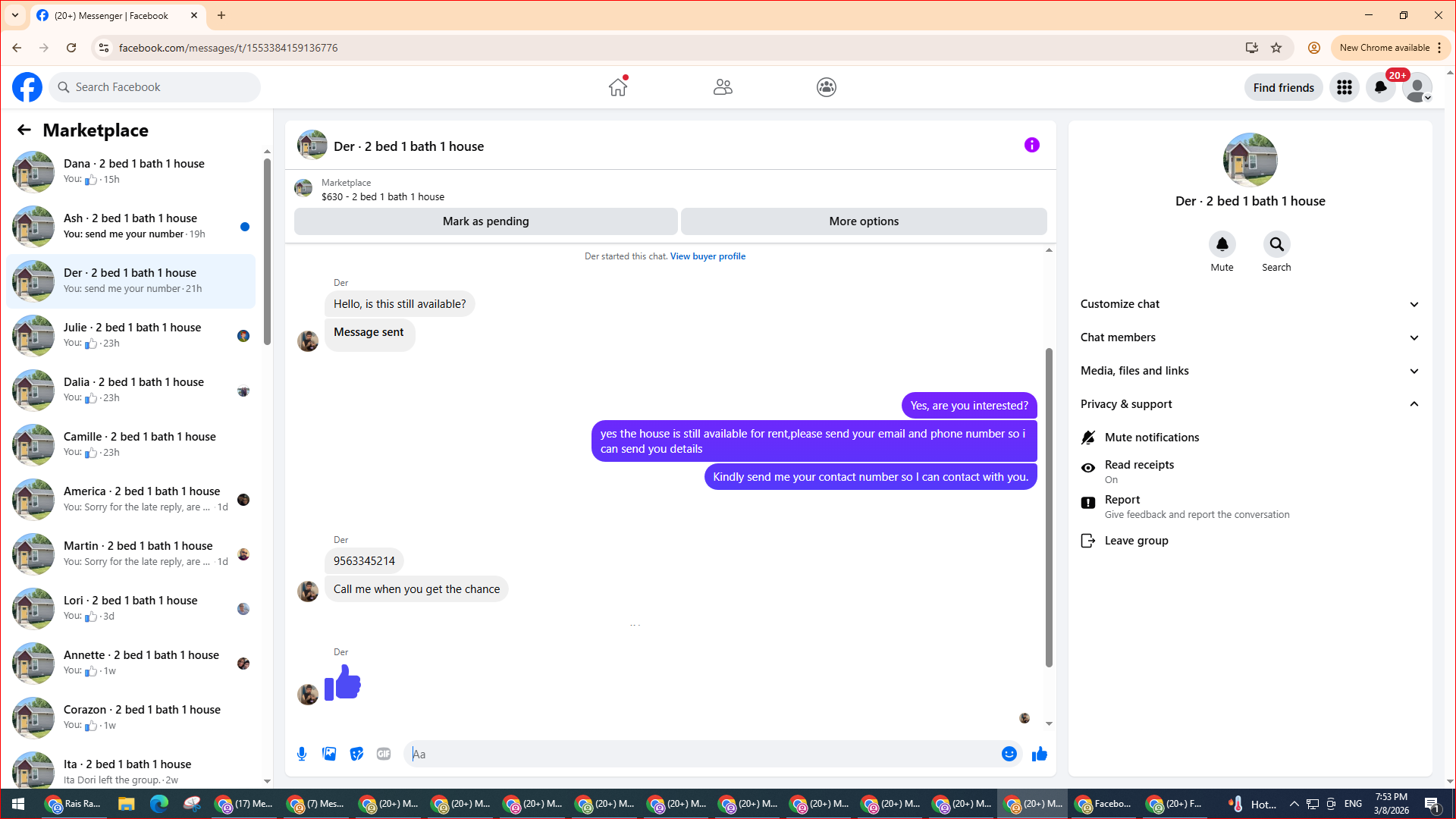Open the Facebook menu grid icon
Image resolution: width=1456 pixels, height=819 pixels.
point(1344,87)
